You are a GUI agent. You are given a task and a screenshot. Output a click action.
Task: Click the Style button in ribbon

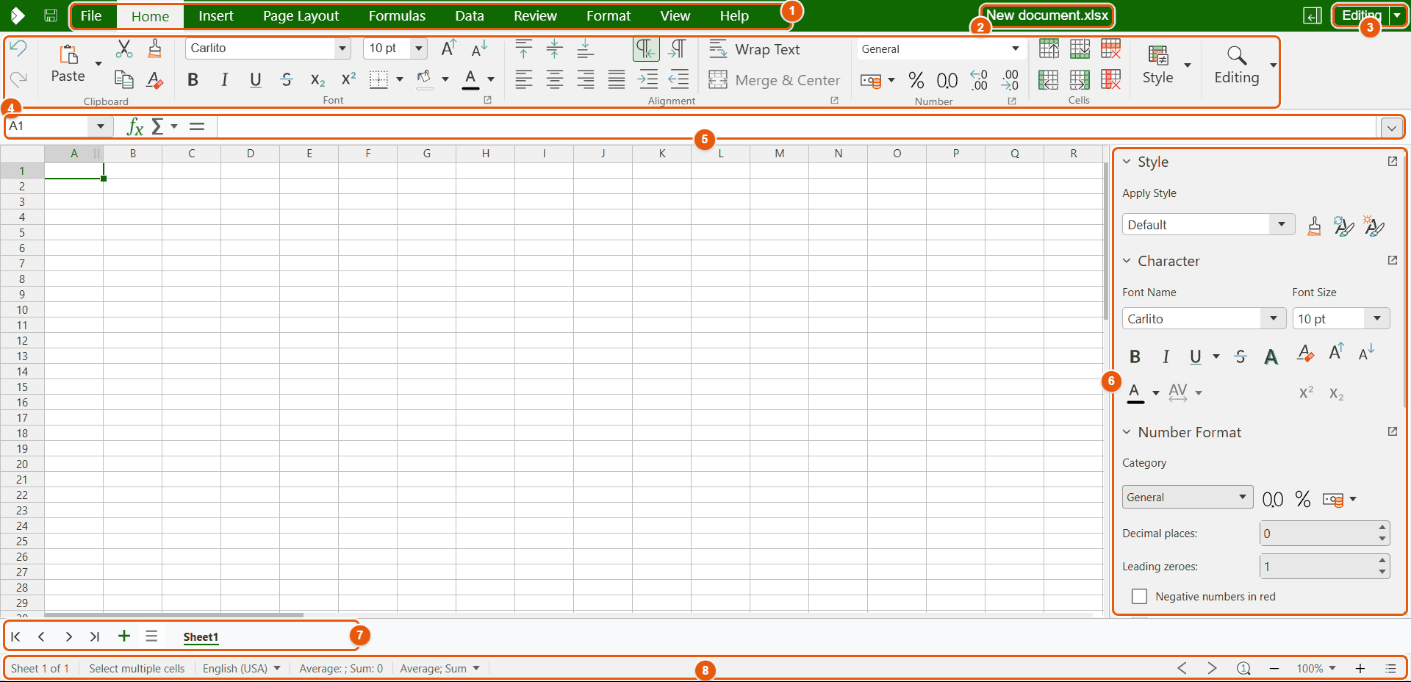pyautogui.click(x=1158, y=64)
